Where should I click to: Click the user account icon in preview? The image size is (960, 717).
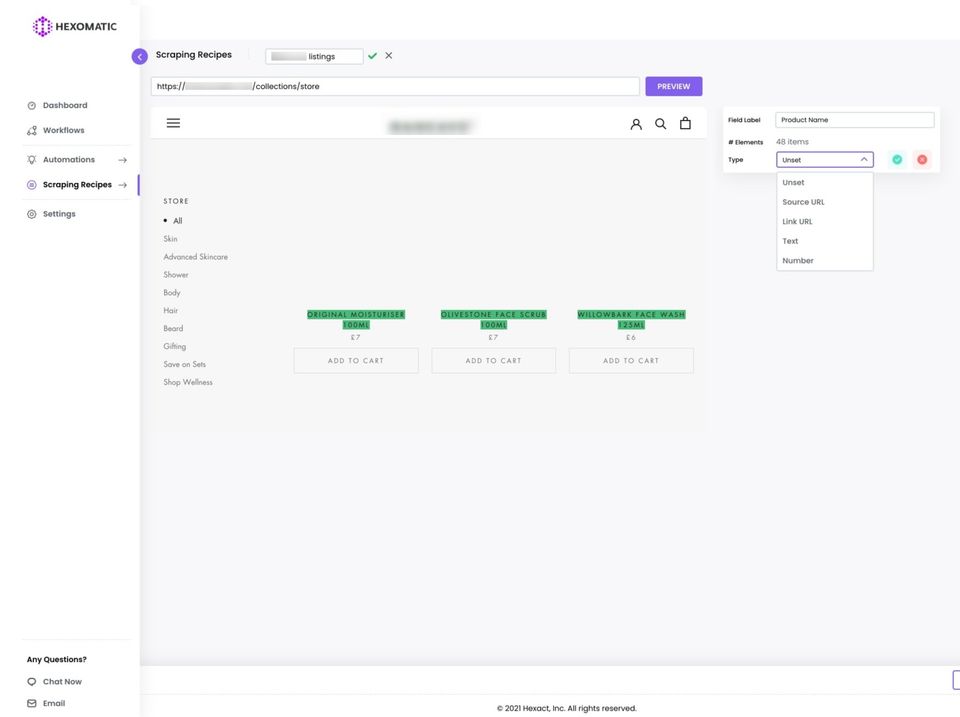point(636,124)
